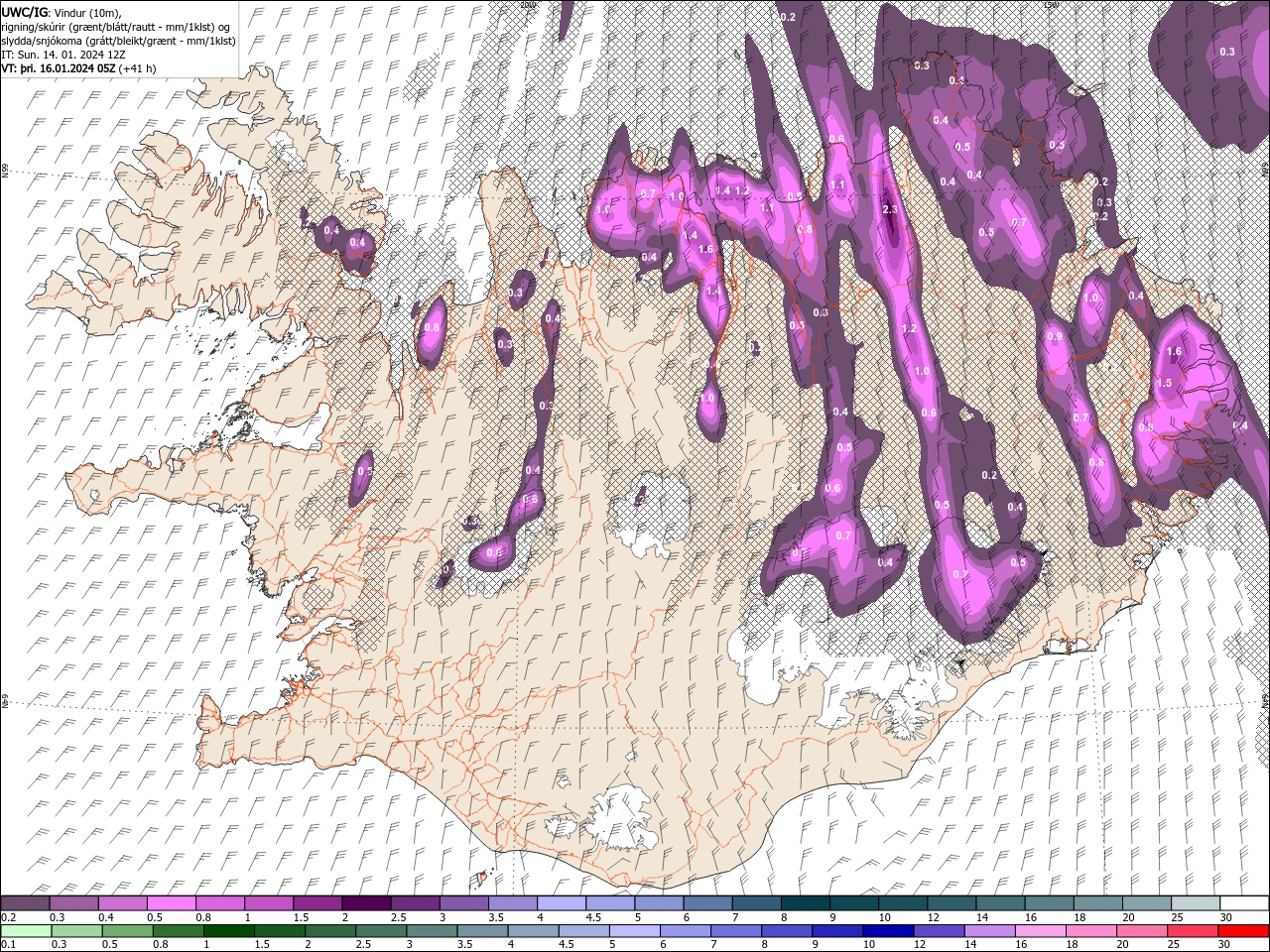Click top legend swatch between 25 and 30
Image resolution: width=1270 pixels, height=952 pixels.
tap(1195, 903)
